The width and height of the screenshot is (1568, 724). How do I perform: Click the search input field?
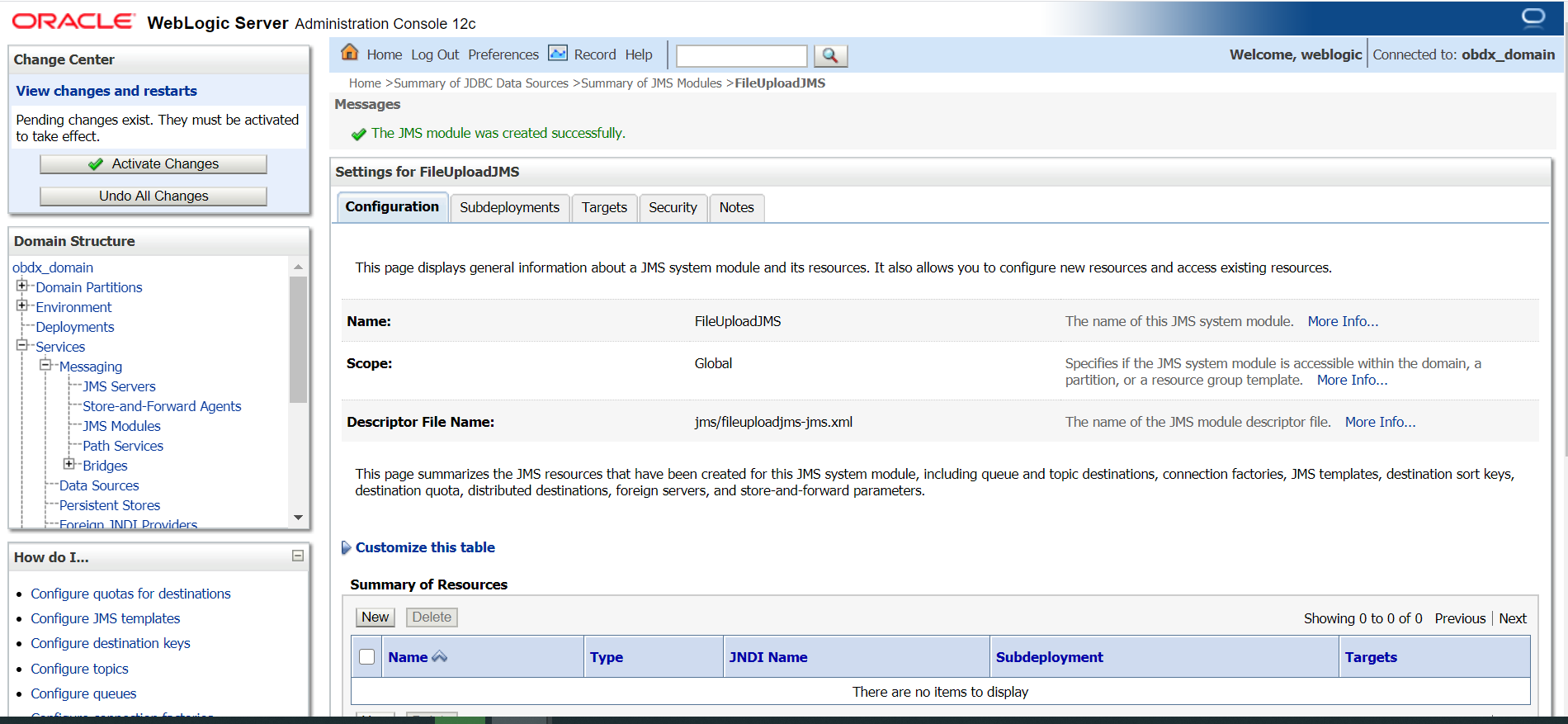[x=741, y=55]
